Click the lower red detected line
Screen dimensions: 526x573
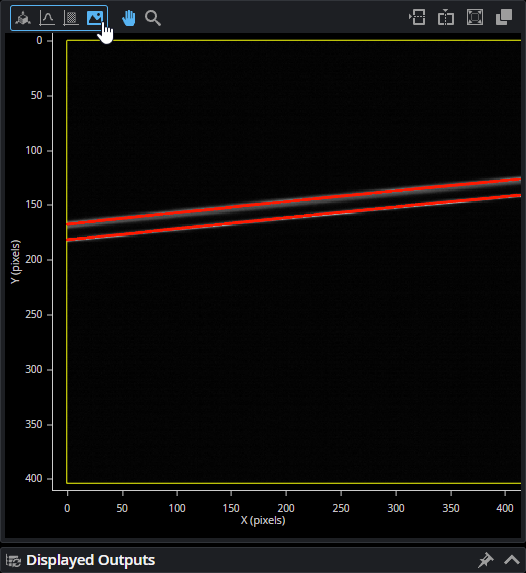click(x=294, y=218)
